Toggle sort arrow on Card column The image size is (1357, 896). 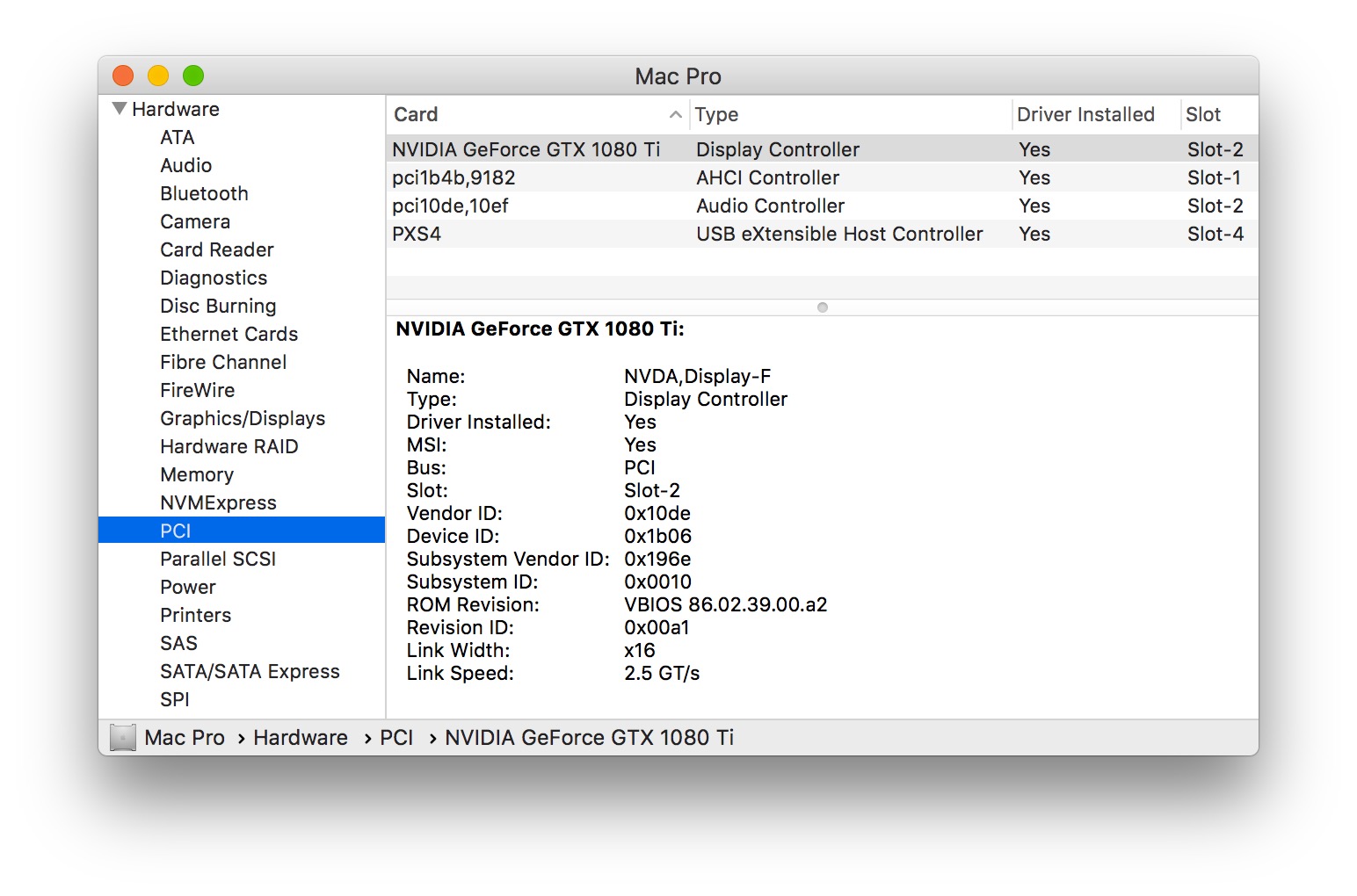coord(675,114)
